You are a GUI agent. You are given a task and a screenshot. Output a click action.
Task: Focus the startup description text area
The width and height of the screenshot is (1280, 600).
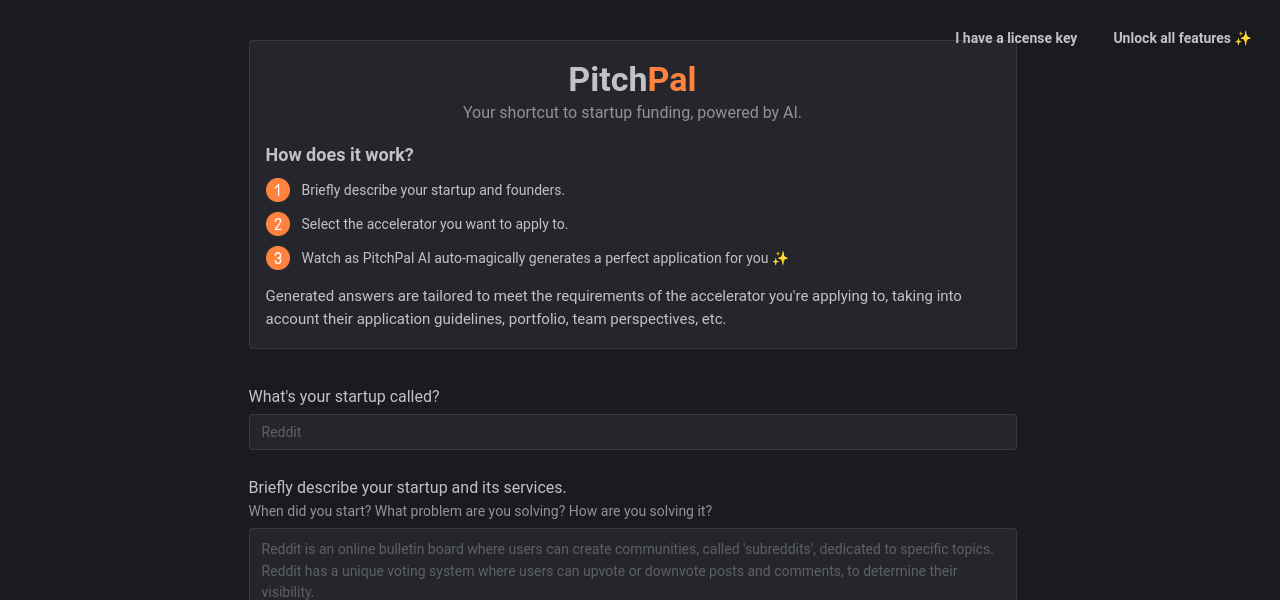pyautogui.click(x=632, y=565)
